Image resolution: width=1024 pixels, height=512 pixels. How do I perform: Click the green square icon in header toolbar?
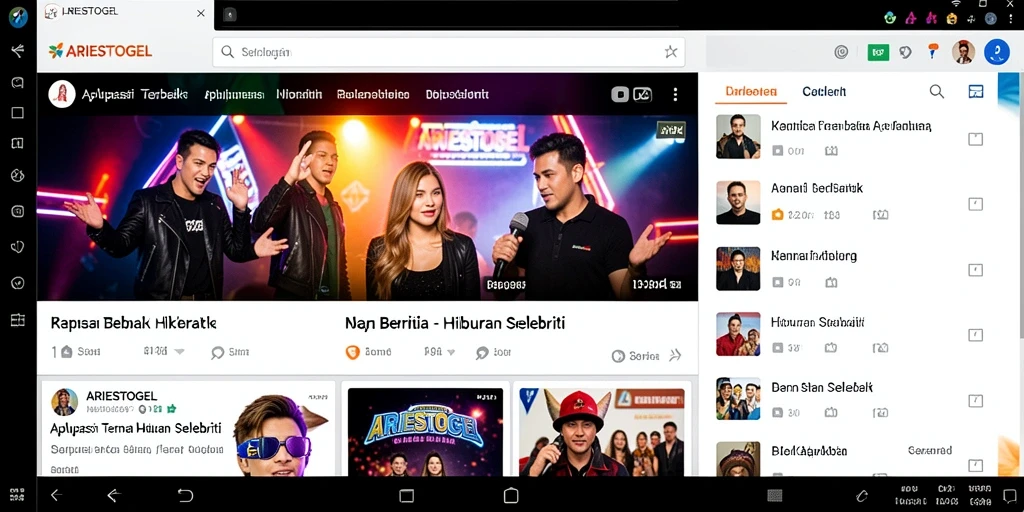pos(878,52)
